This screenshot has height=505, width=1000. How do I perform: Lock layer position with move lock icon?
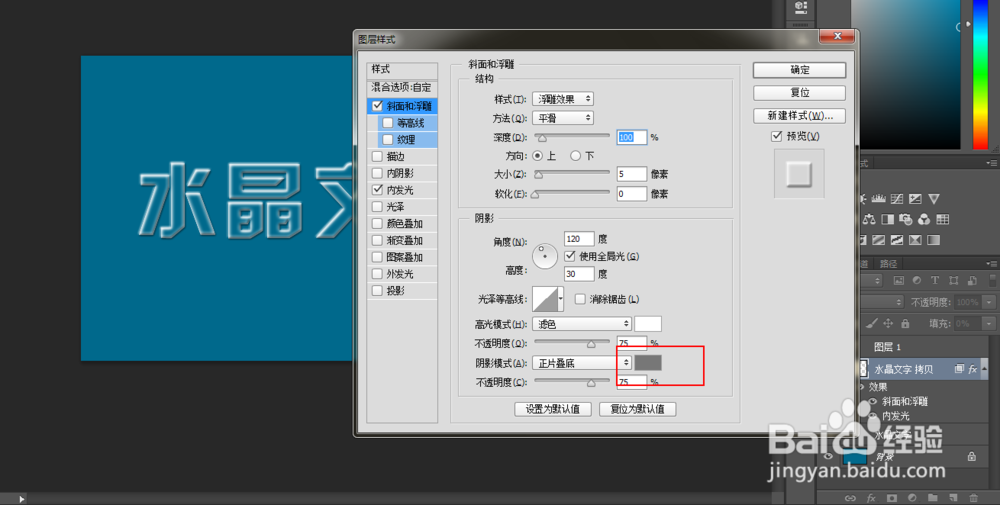coord(888,323)
